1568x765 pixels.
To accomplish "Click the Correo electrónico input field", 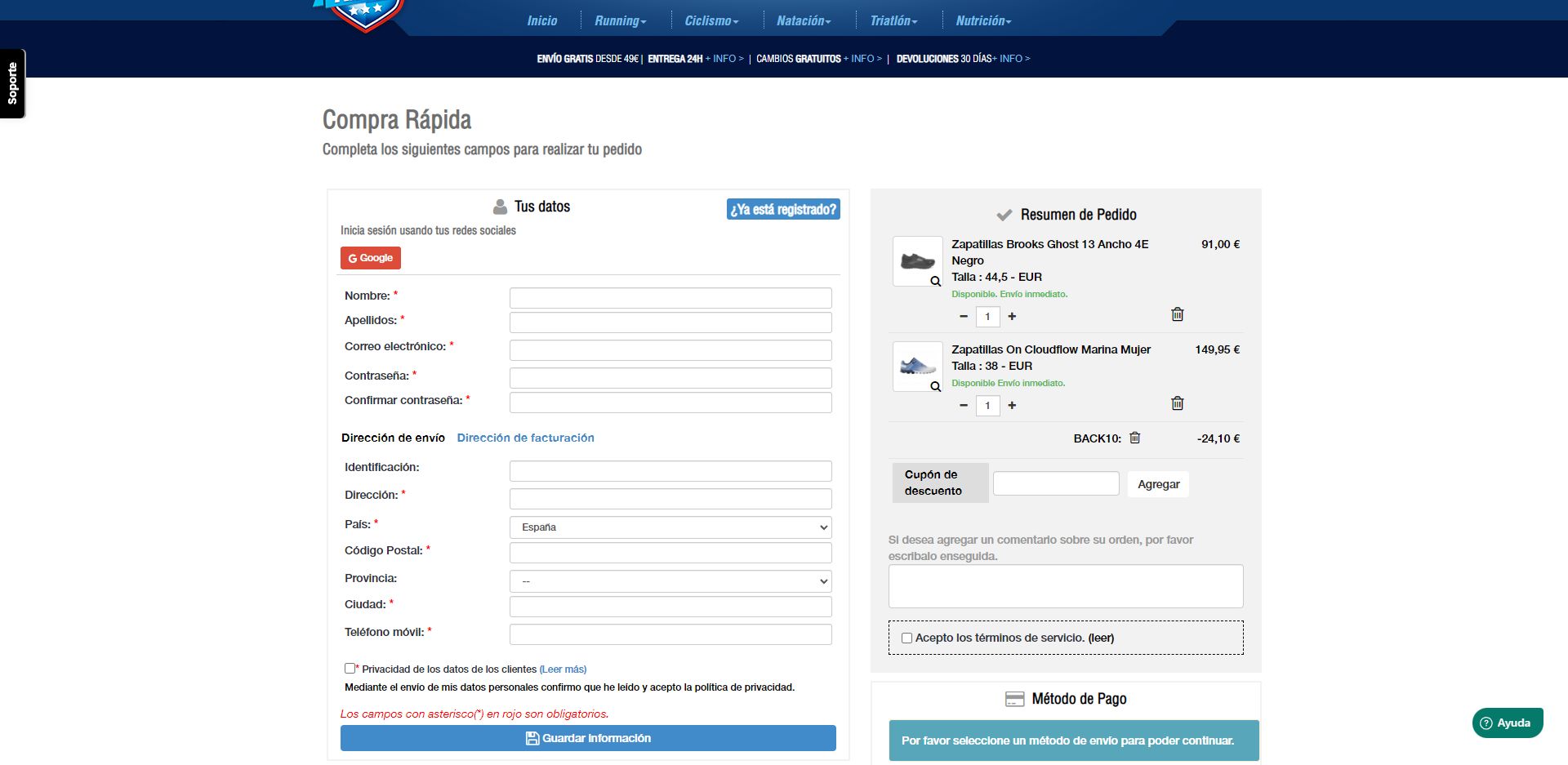I will pyautogui.click(x=670, y=350).
